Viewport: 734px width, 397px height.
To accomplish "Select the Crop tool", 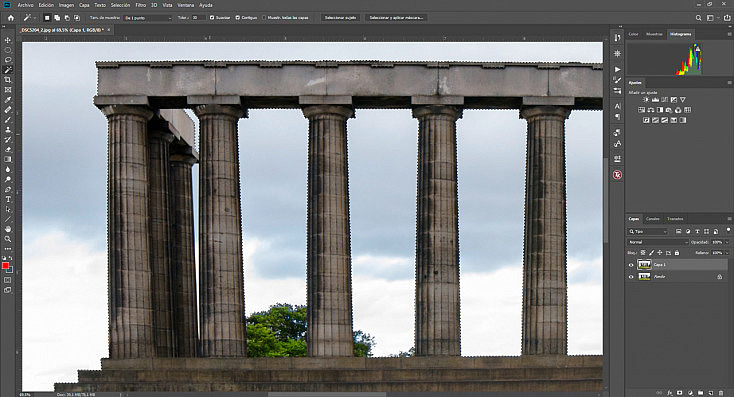I will click(8, 80).
